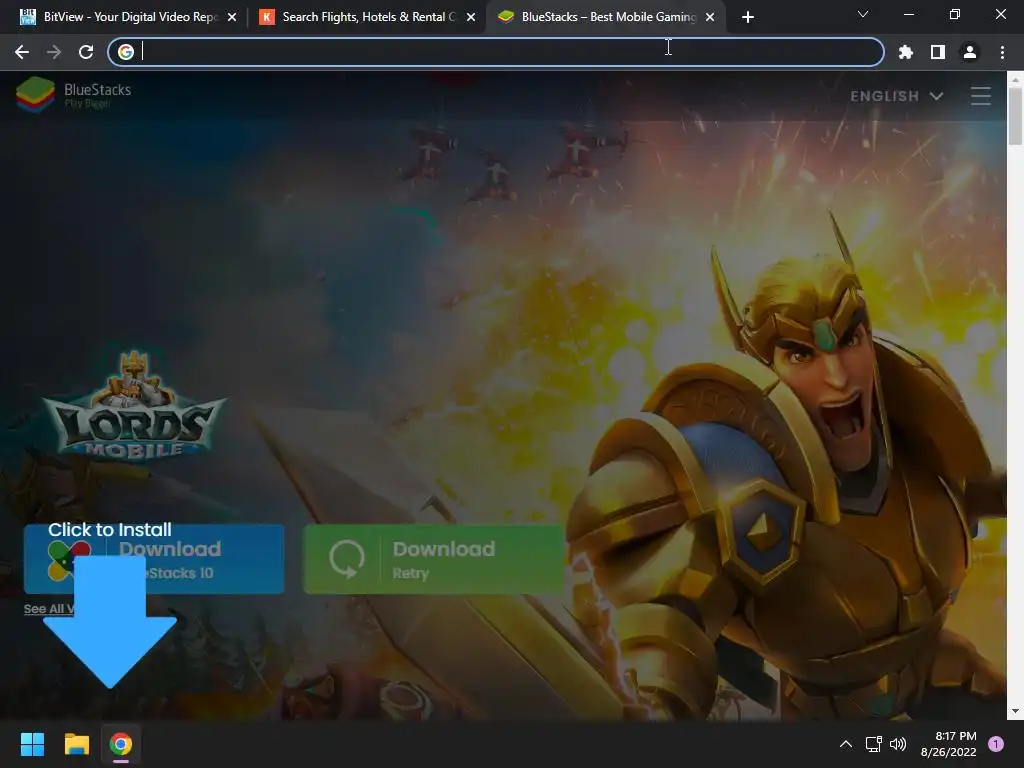The width and height of the screenshot is (1024, 768).
Task: Open the Extensions puzzle icon
Action: click(906, 52)
